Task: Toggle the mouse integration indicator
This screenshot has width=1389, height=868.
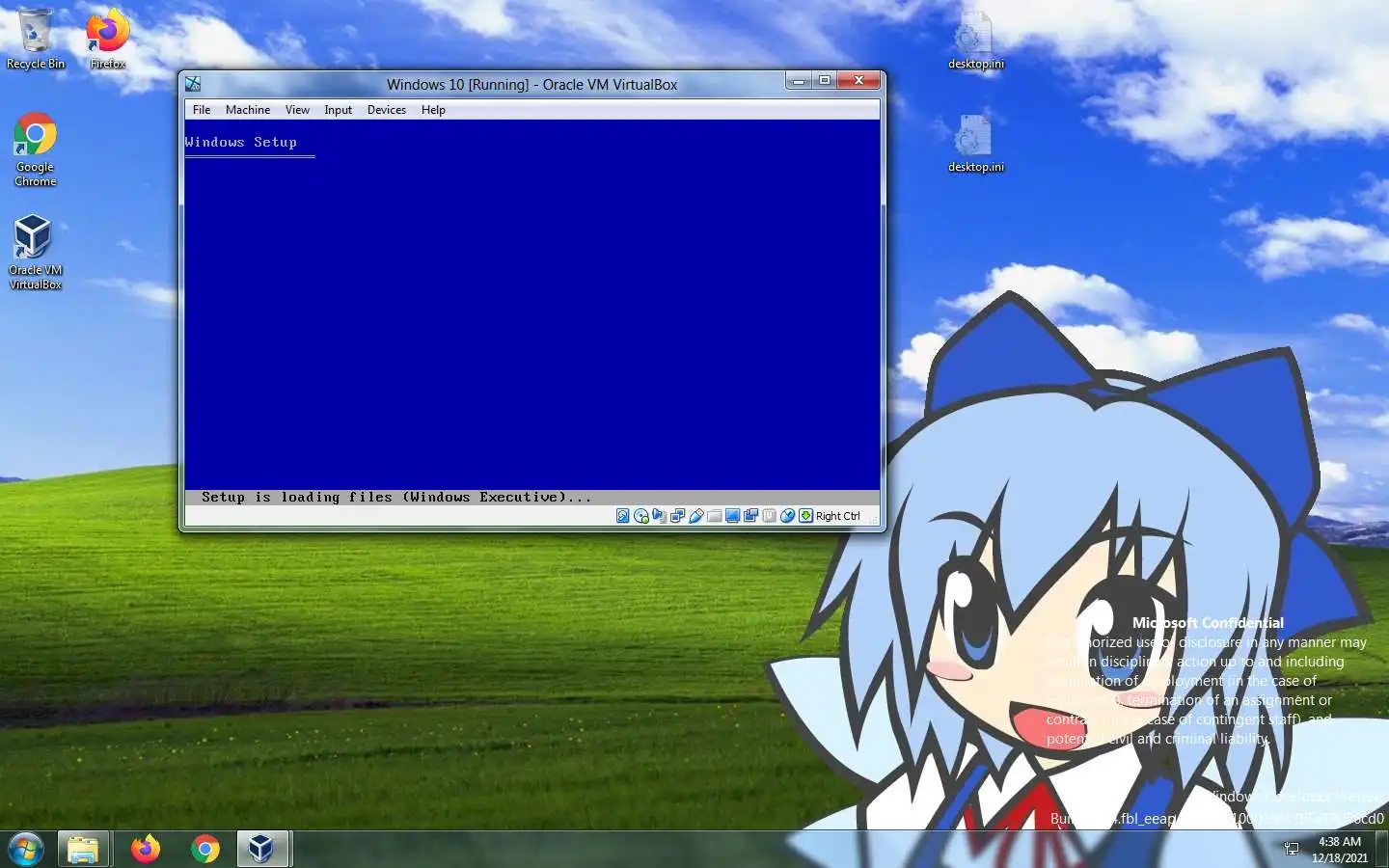Action: pos(787,516)
